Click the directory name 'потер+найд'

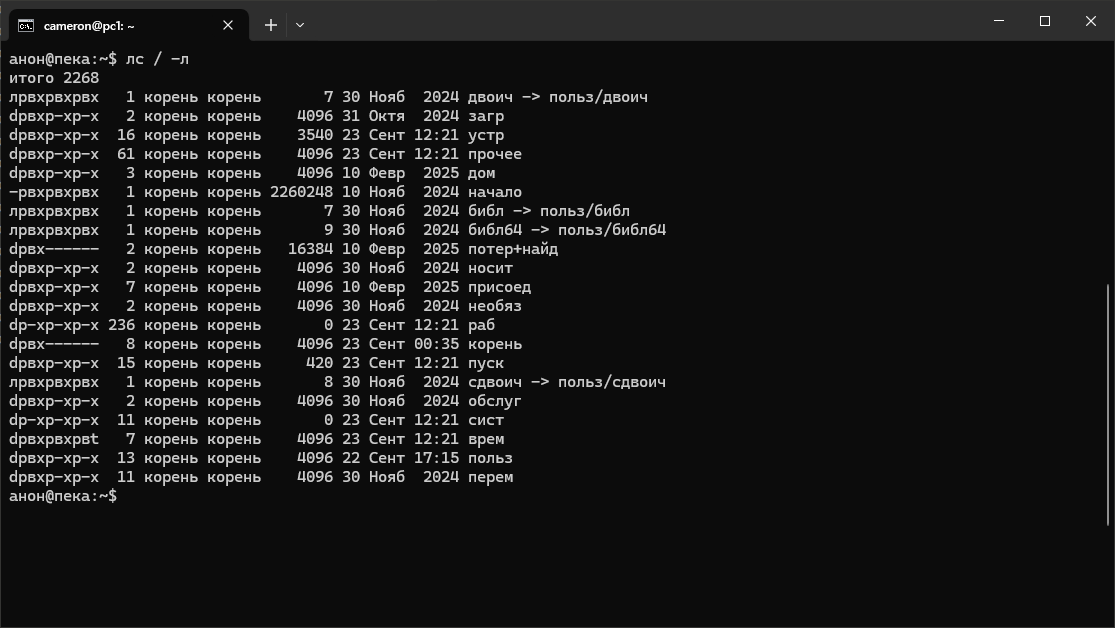[513, 249]
